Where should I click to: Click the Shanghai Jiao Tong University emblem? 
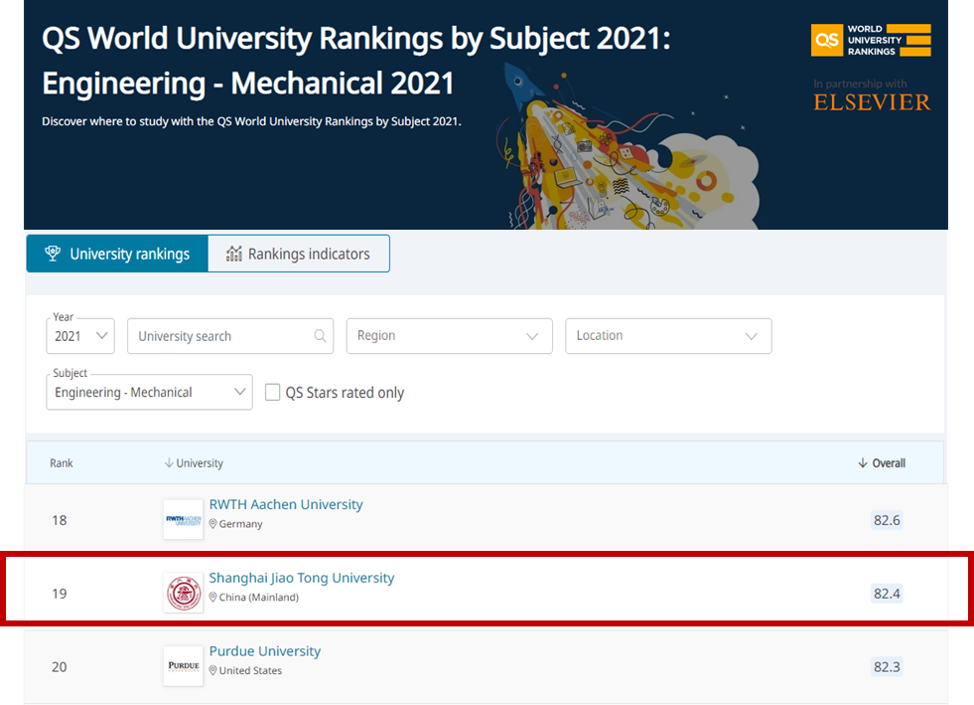click(x=183, y=593)
